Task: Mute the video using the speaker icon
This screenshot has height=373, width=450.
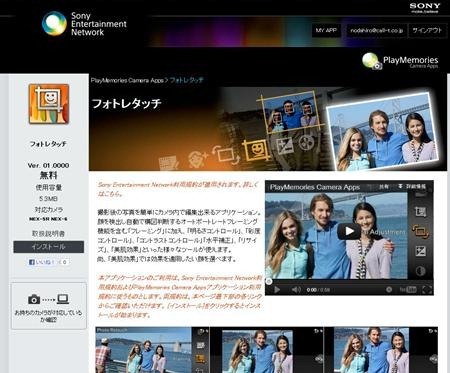Action: click(x=296, y=290)
